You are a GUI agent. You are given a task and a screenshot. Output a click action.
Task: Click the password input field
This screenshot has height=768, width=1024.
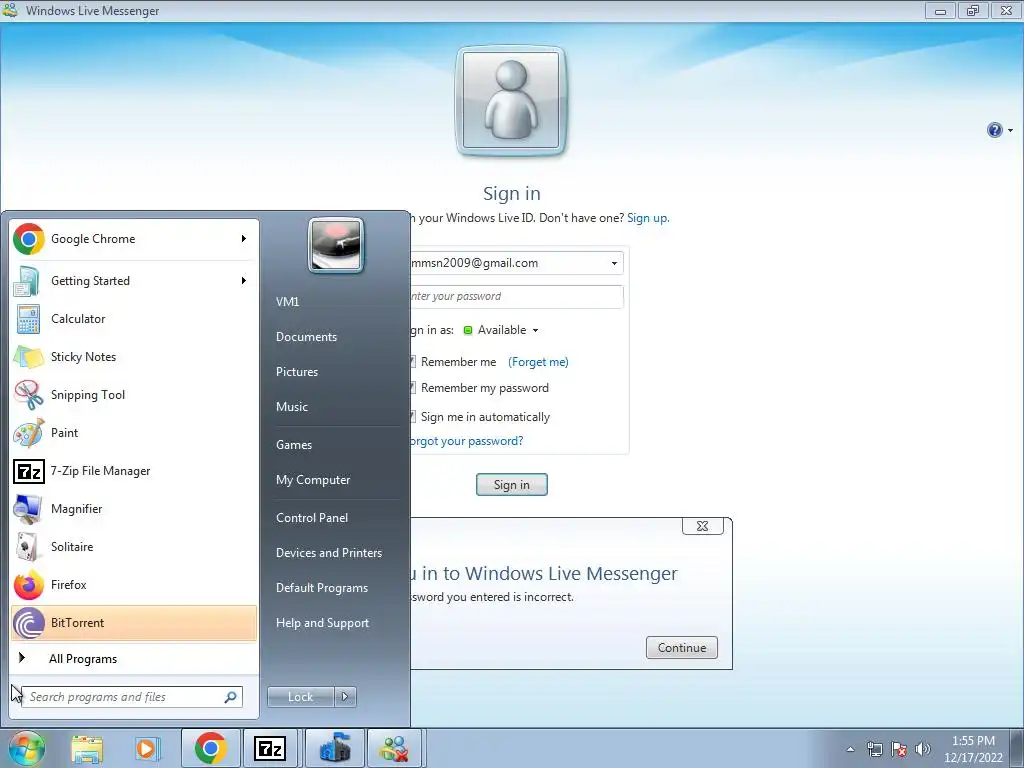(x=515, y=296)
